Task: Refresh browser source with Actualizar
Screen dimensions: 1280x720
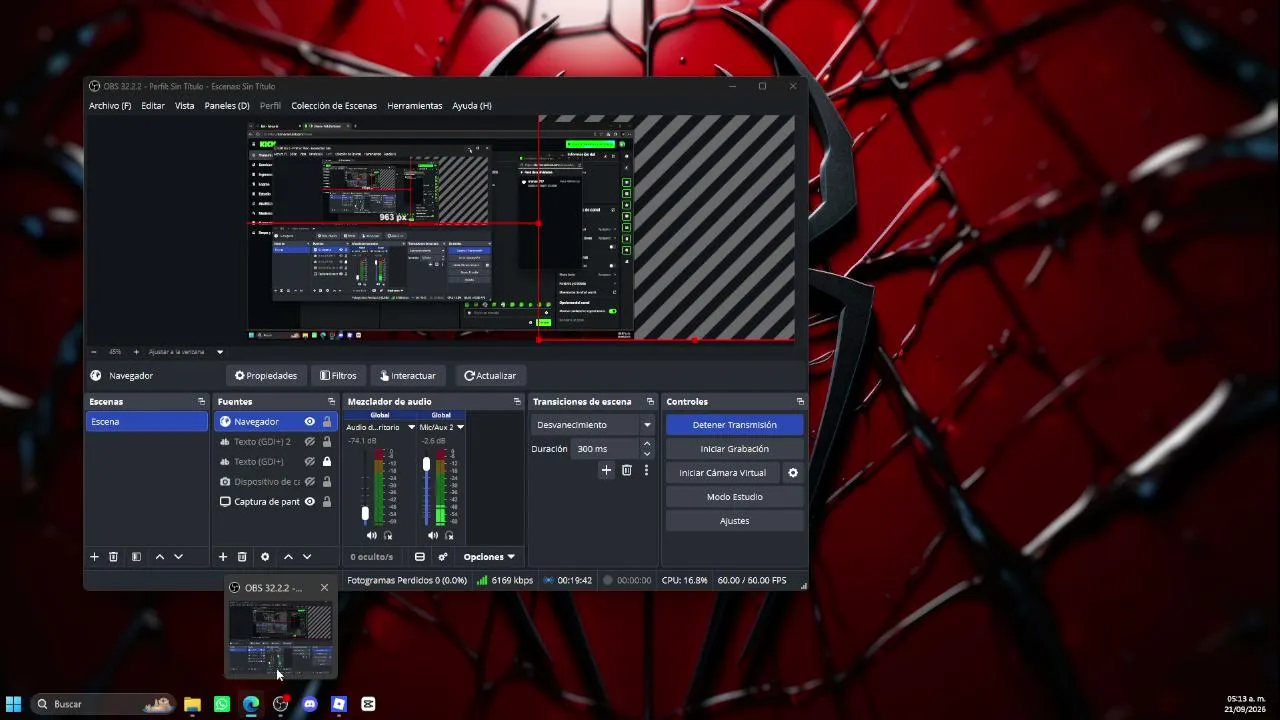Action: point(490,376)
